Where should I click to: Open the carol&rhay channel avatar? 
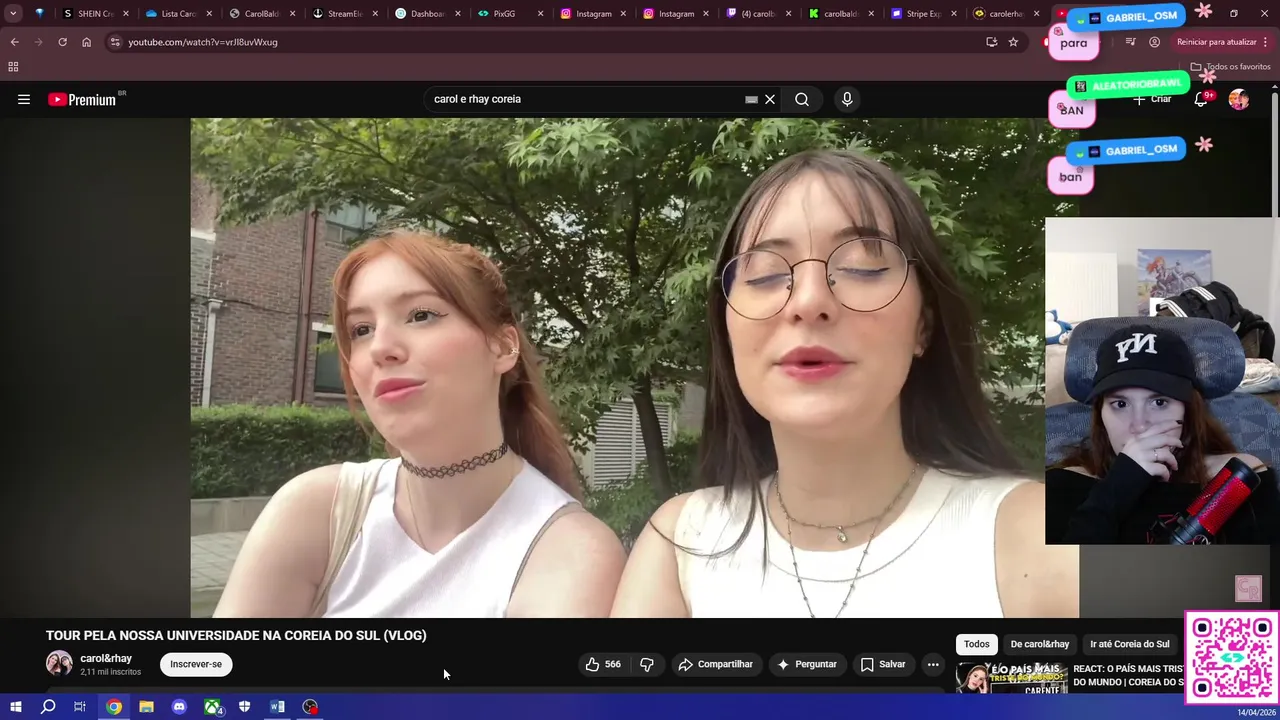59,664
